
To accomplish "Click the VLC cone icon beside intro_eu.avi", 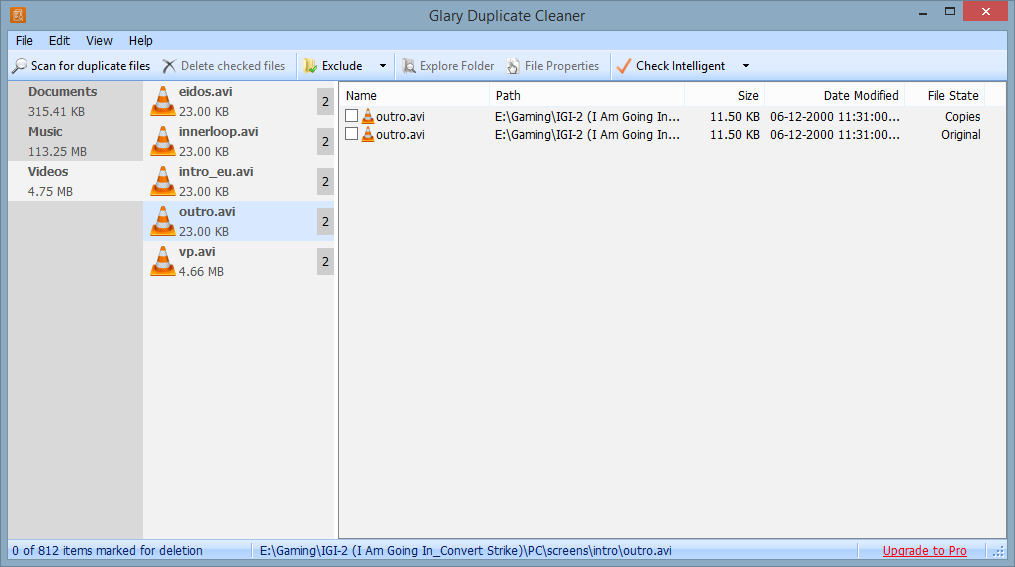I will (162, 181).
